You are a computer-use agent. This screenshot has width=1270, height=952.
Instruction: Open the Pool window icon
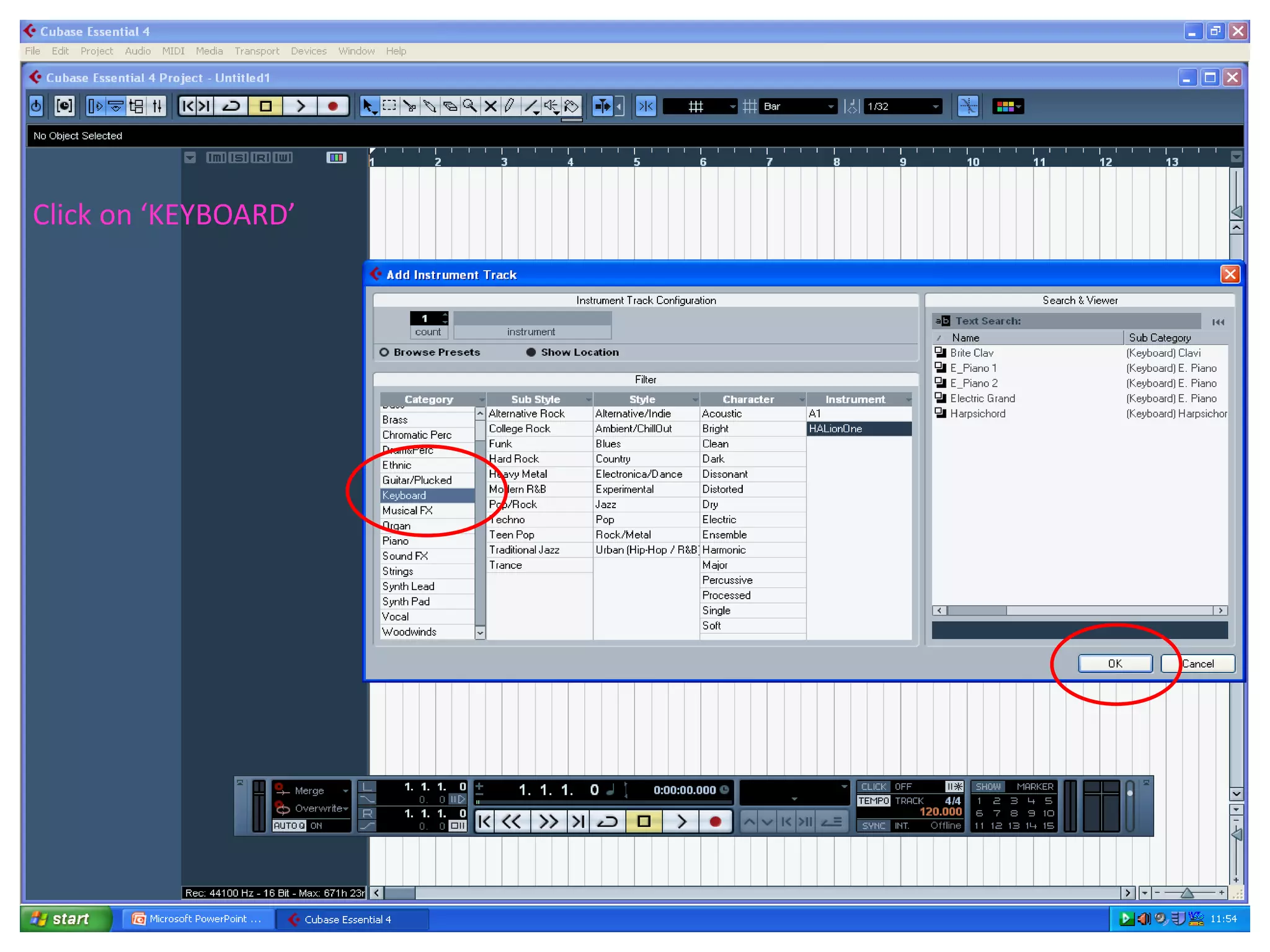point(137,107)
